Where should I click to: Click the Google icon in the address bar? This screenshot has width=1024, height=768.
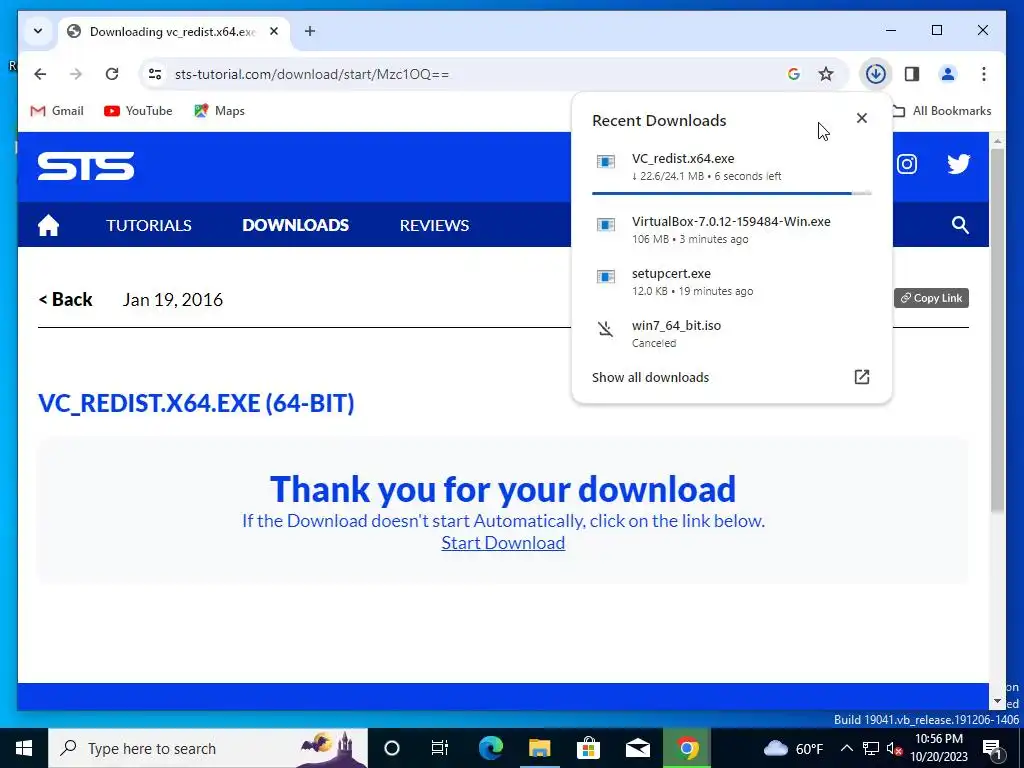pyautogui.click(x=793, y=74)
